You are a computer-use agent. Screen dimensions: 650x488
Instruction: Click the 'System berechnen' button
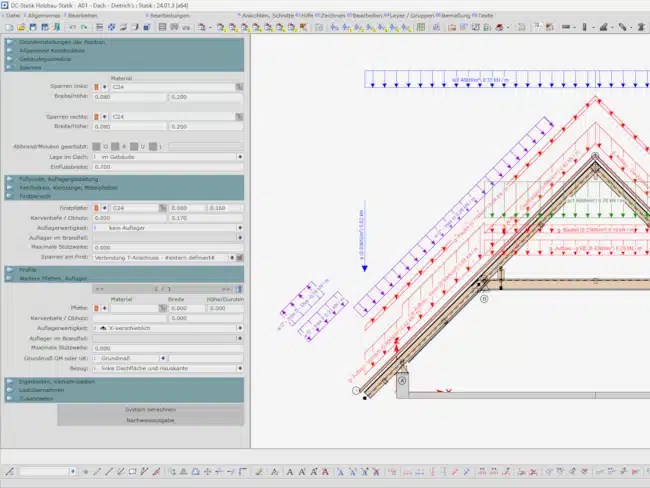pos(150,410)
